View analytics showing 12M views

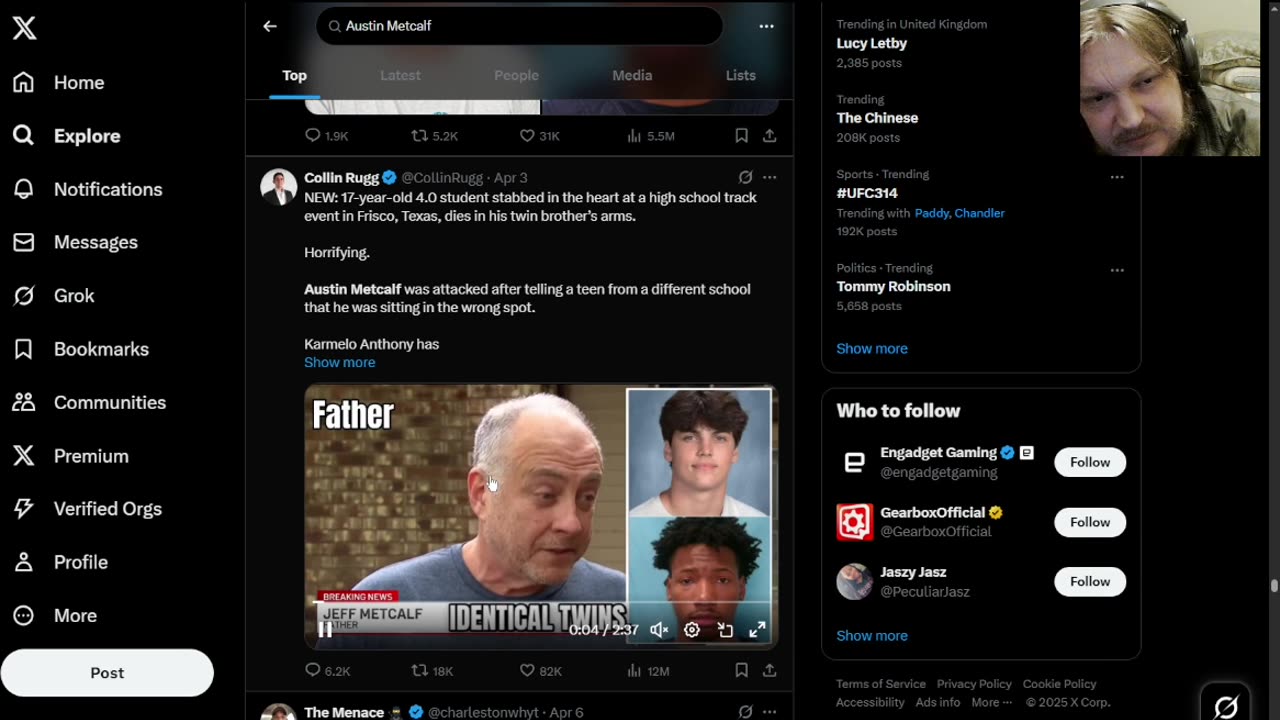coord(647,671)
